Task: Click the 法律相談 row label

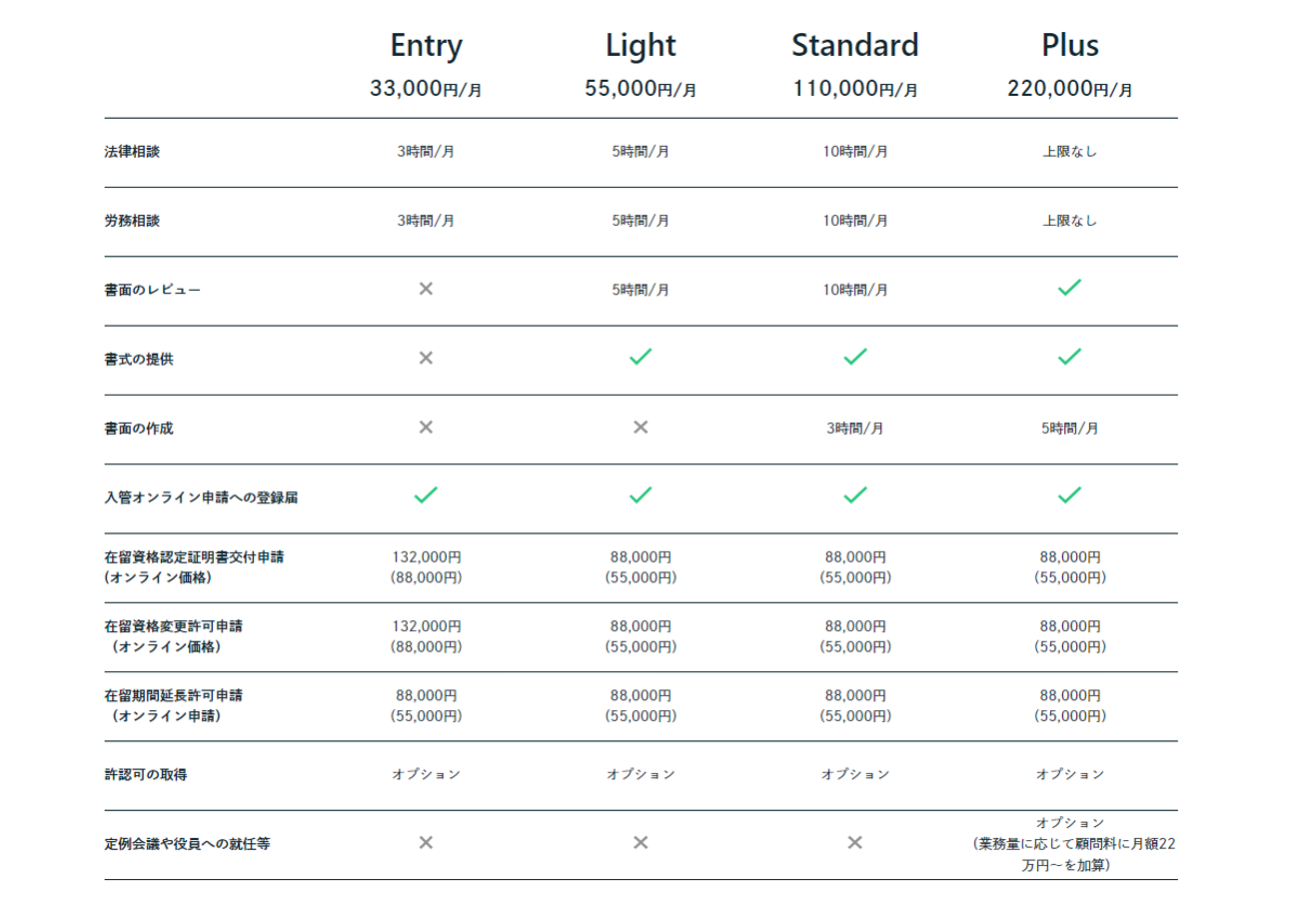Action: tap(132, 152)
